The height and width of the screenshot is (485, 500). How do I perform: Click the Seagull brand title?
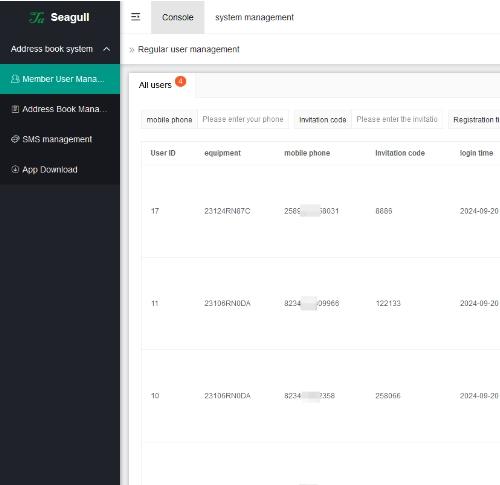[x=70, y=17]
